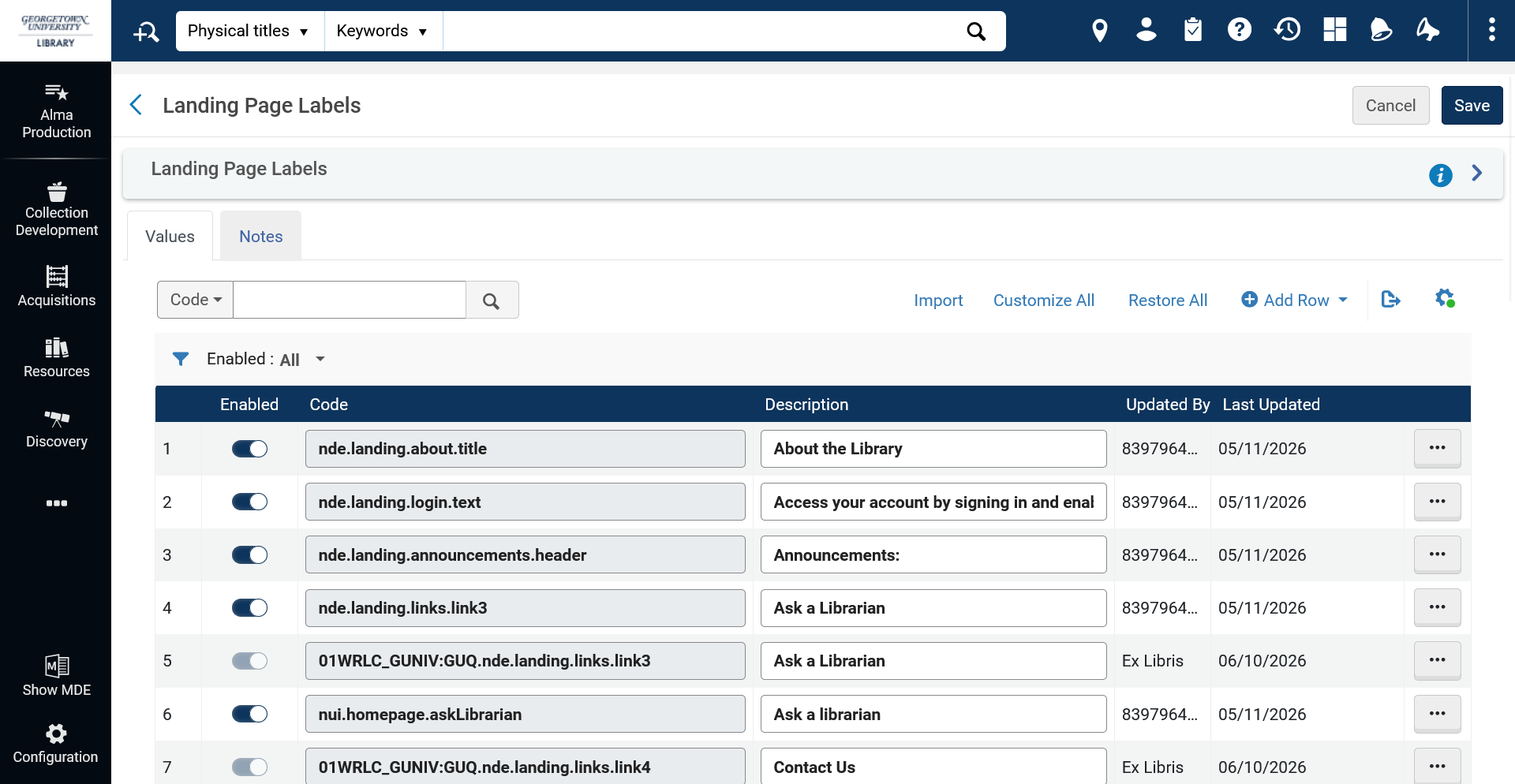Screen dimensions: 1515x784
Task: Open the location pin icon
Action: 1099,30
